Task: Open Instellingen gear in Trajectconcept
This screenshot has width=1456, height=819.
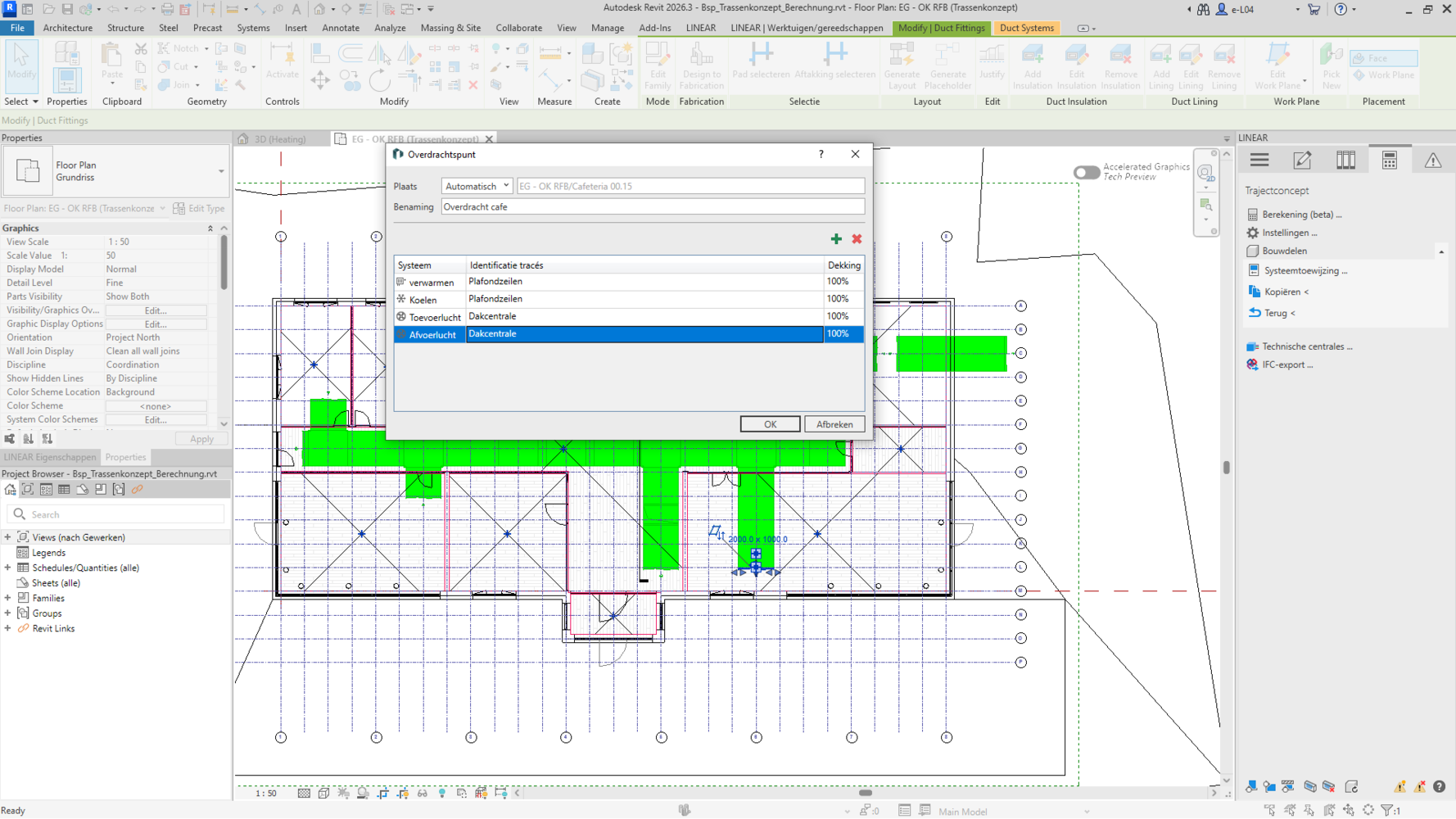Action: (x=1252, y=233)
